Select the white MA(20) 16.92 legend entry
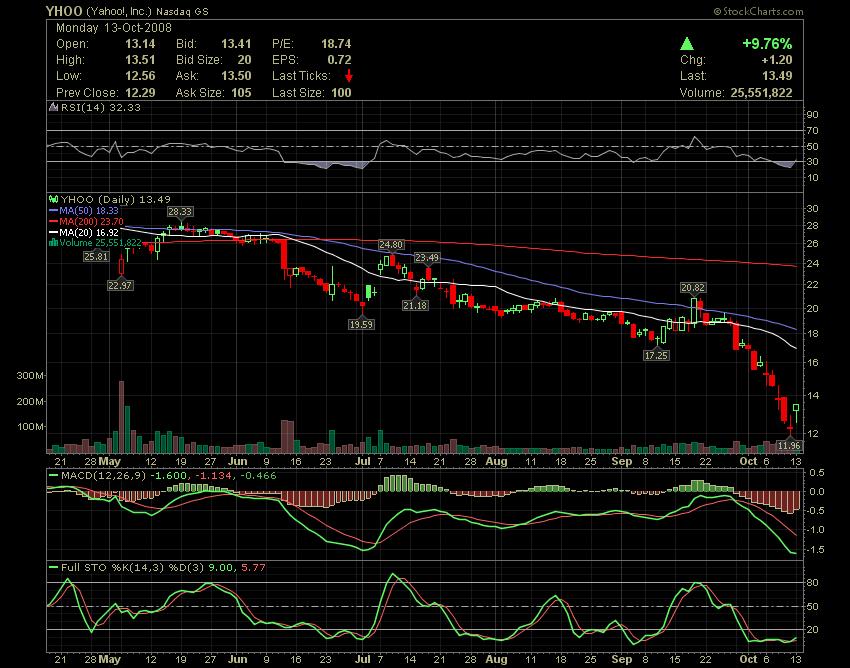The height and width of the screenshot is (668, 850). click(83, 232)
